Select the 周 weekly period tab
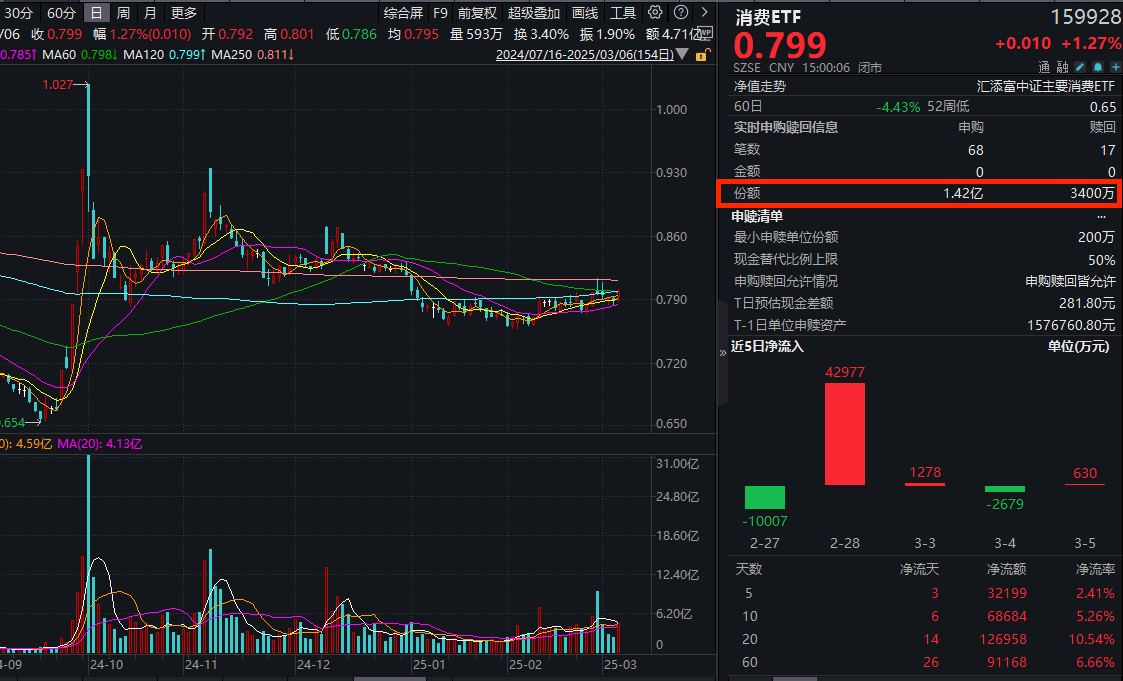The height and width of the screenshot is (681, 1123). click(x=123, y=13)
